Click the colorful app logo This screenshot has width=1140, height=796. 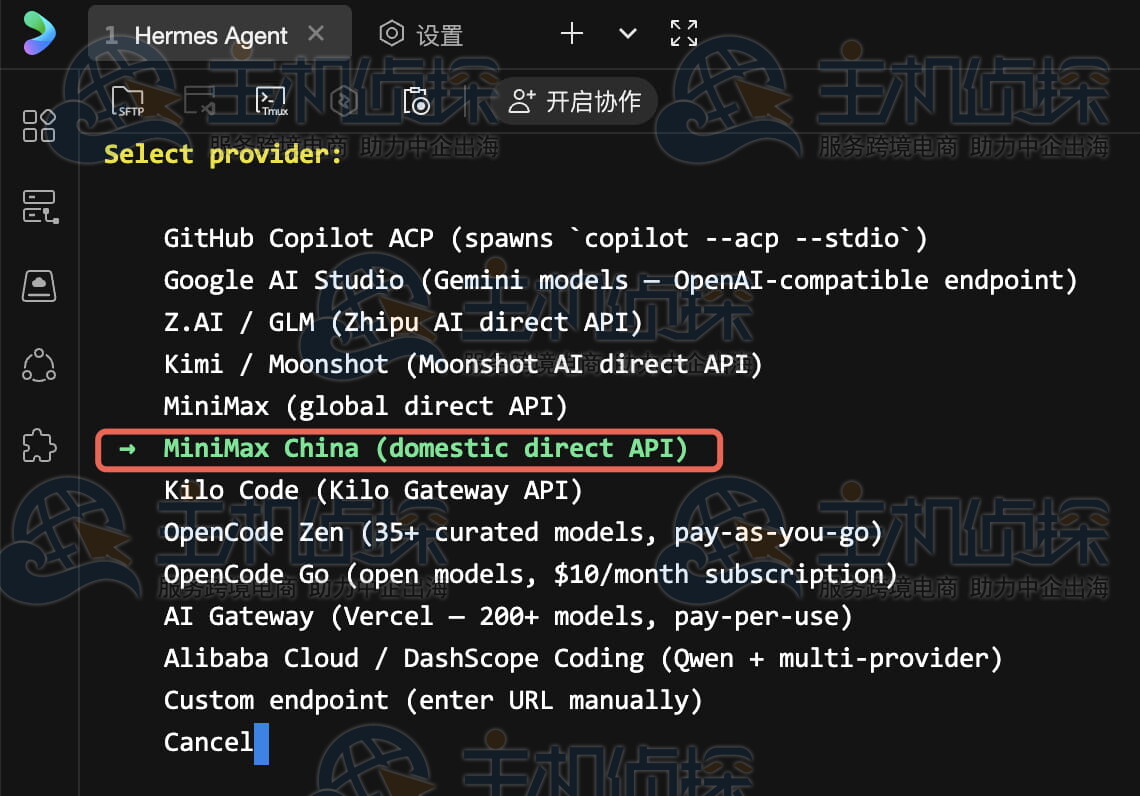[x=39, y=33]
